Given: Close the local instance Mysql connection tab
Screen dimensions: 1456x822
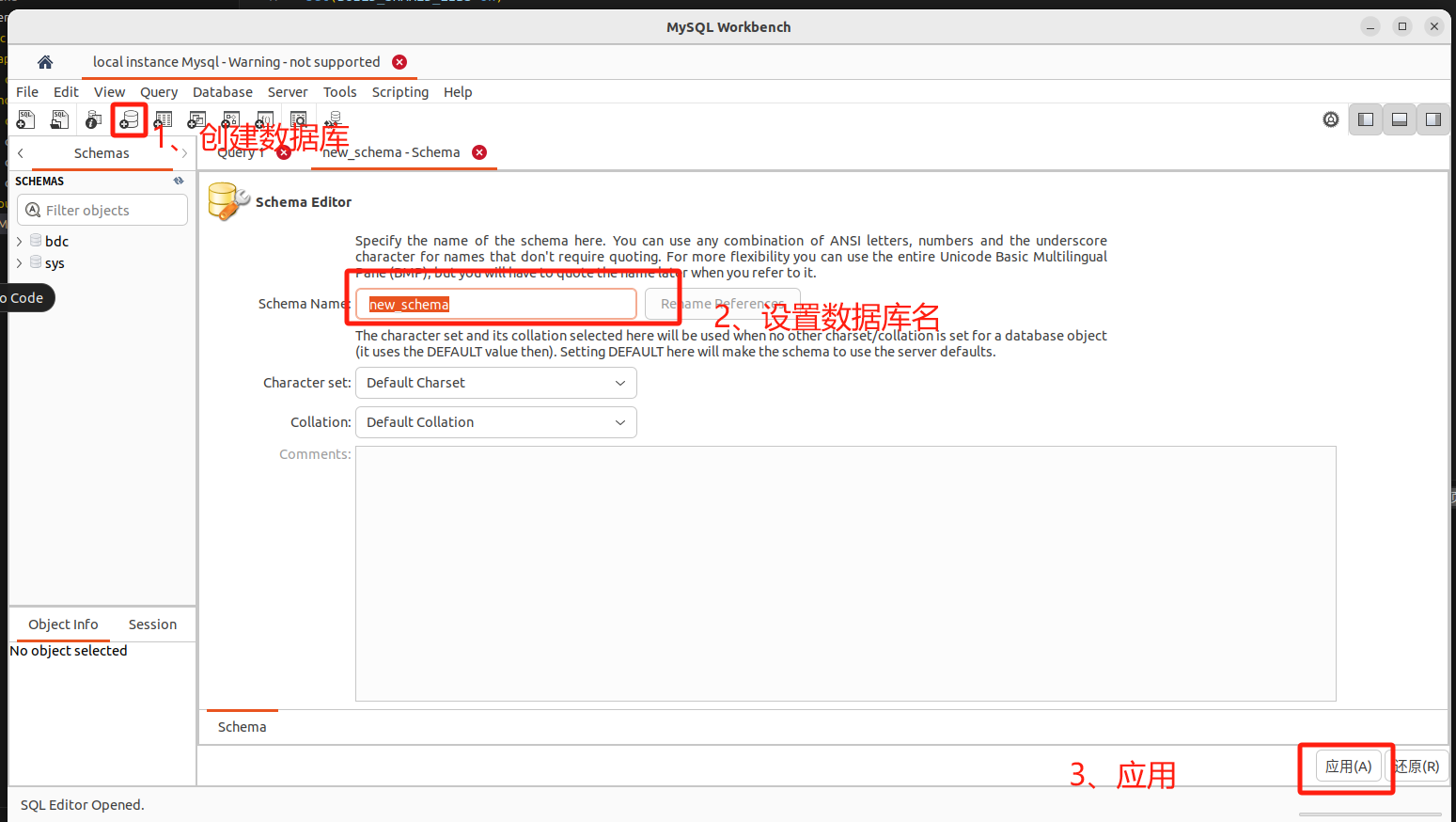Looking at the screenshot, I should [x=399, y=62].
